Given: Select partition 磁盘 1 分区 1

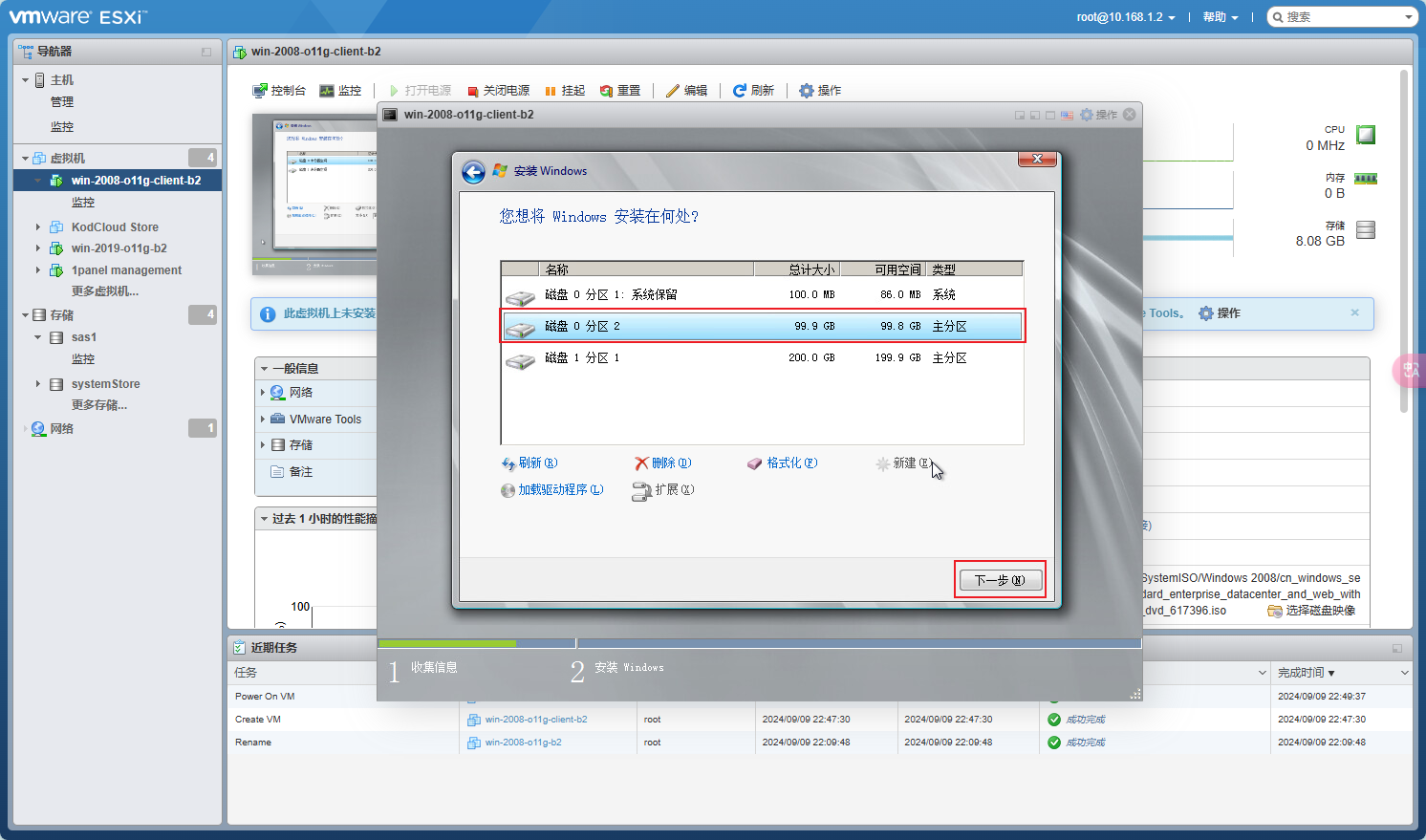Looking at the screenshot, I should coord(762,358).
